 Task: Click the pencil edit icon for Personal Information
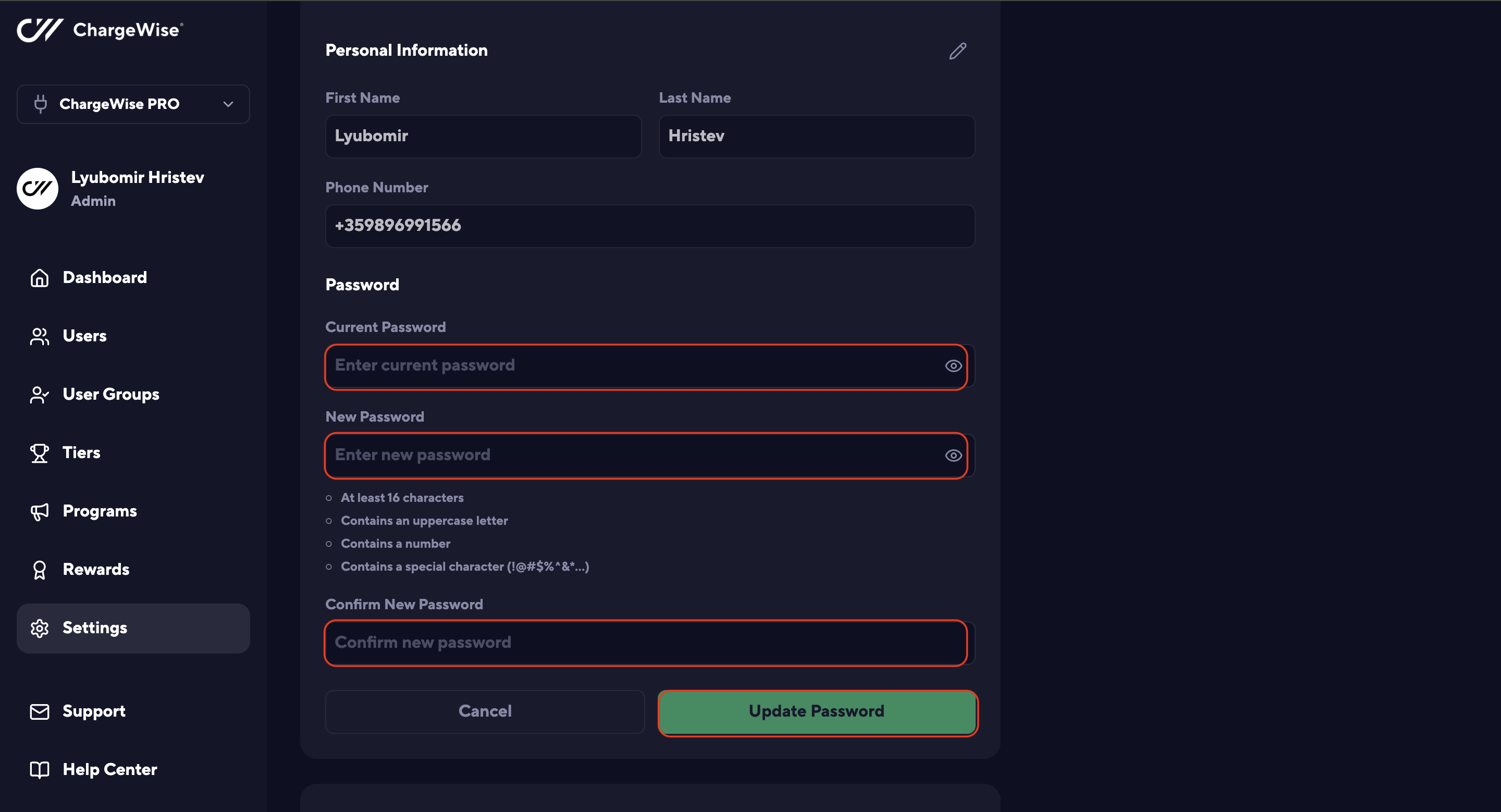tap(957, 51)
